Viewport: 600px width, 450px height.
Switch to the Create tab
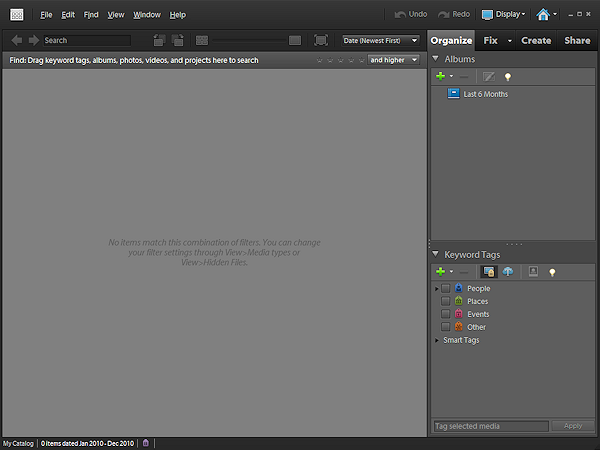click(x=536, y=41)
